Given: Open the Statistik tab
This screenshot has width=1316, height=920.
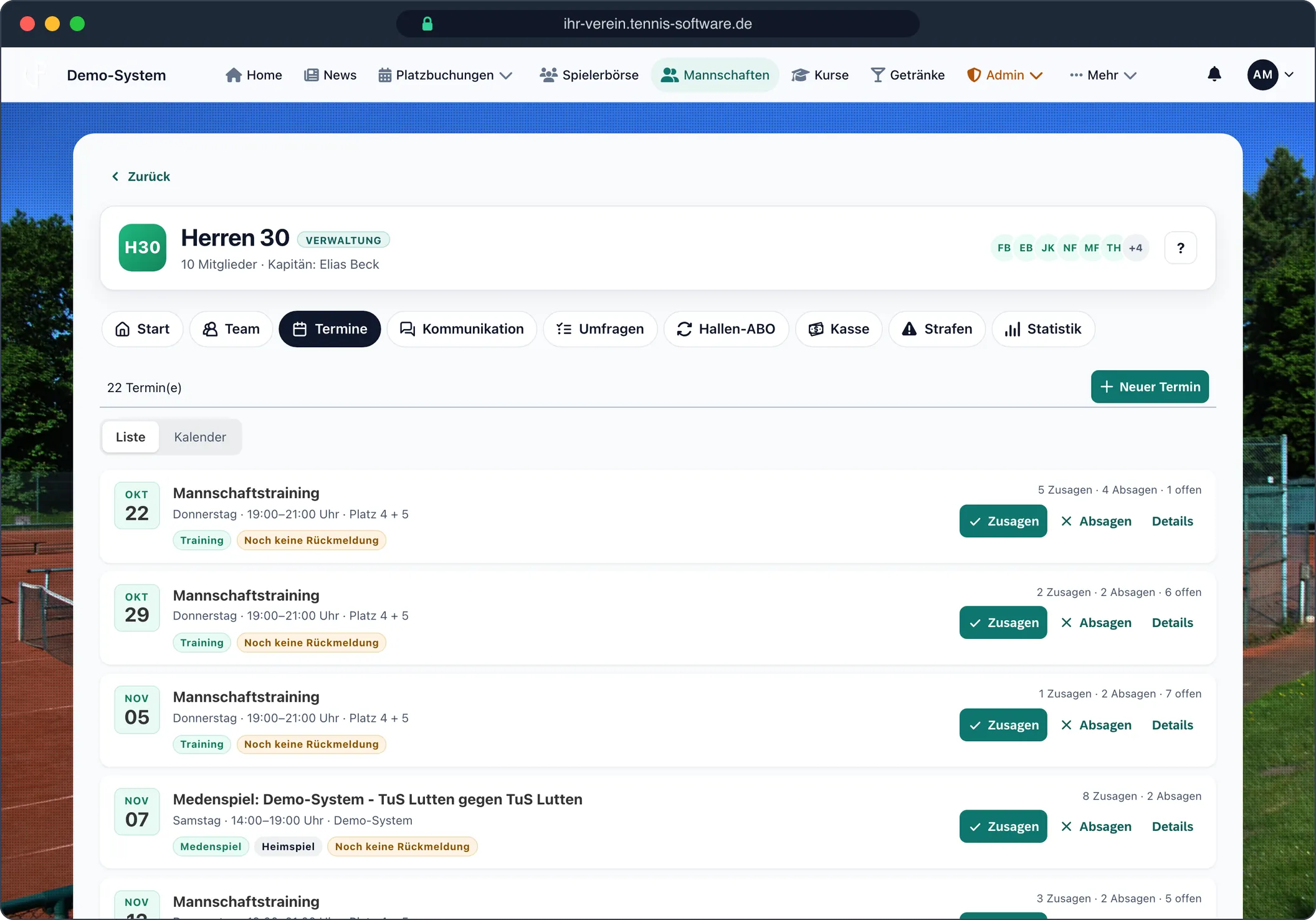Looking at the screenshot, I should (1043, 329).
